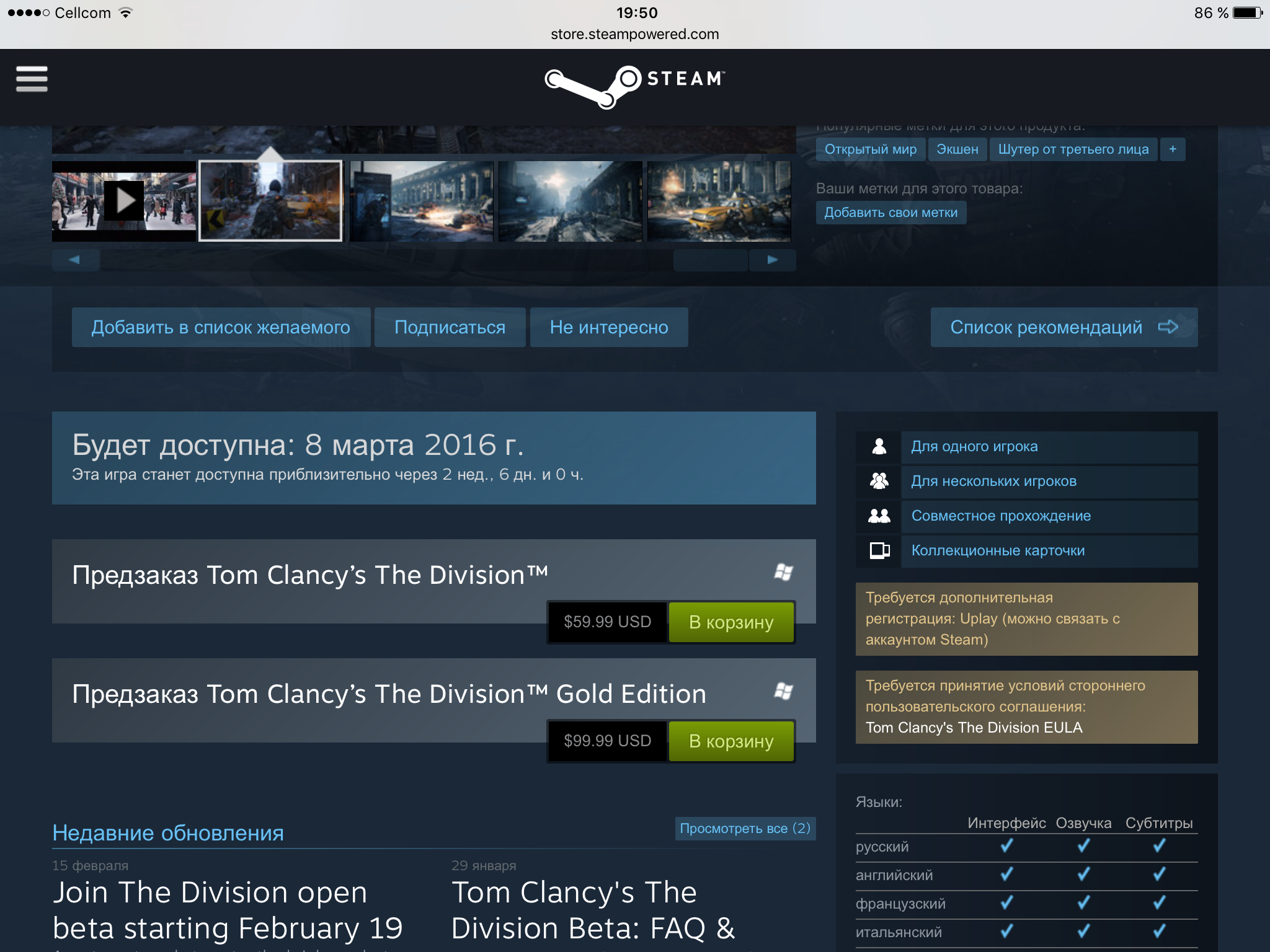This screenshot has width=1270, height=952.
Task: Click Windows icon on standard edition row
Action: pyautogui.click(x=784, y=572)
